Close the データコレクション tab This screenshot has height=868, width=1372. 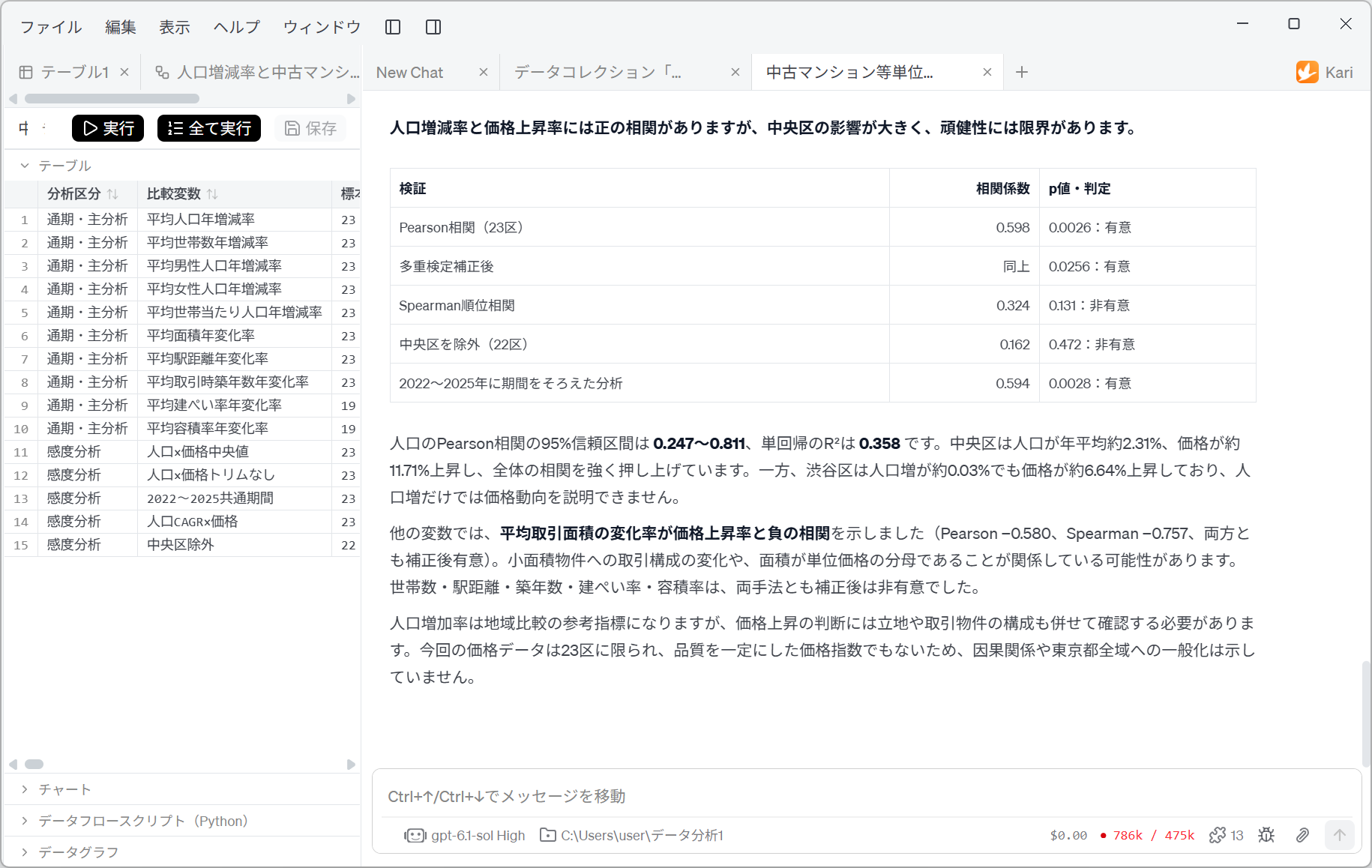coord(735,72)
